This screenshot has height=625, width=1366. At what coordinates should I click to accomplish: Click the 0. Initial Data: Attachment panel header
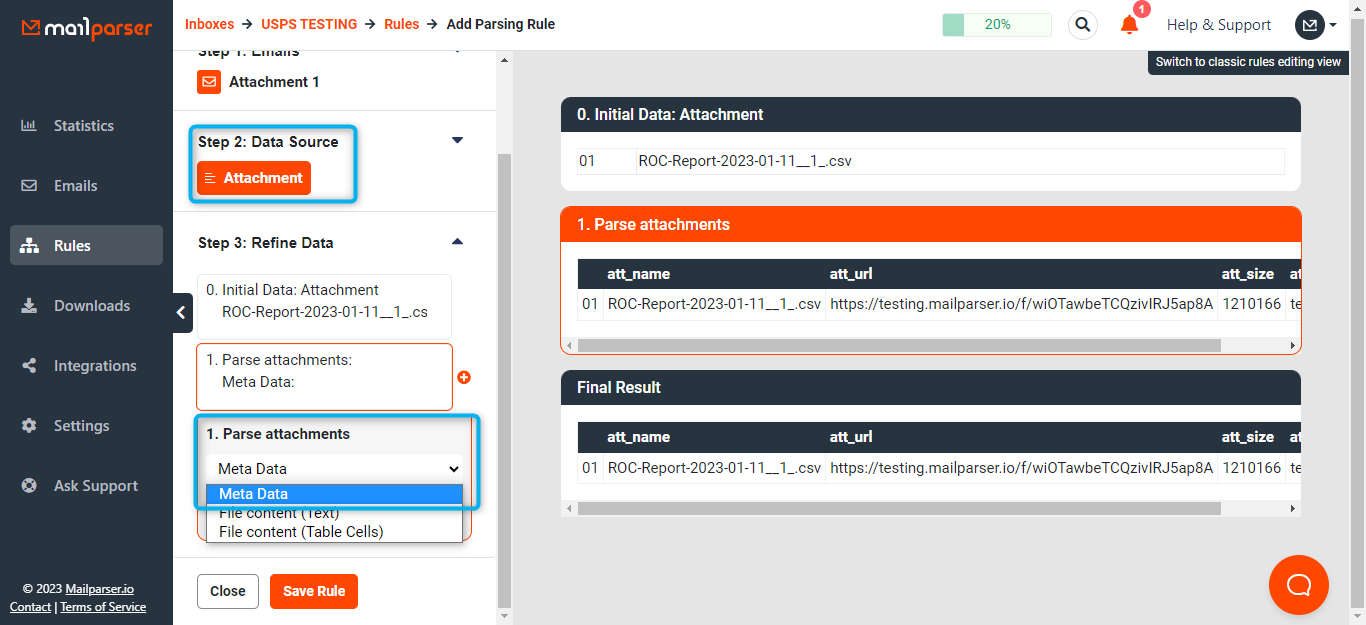coord(932,114)
